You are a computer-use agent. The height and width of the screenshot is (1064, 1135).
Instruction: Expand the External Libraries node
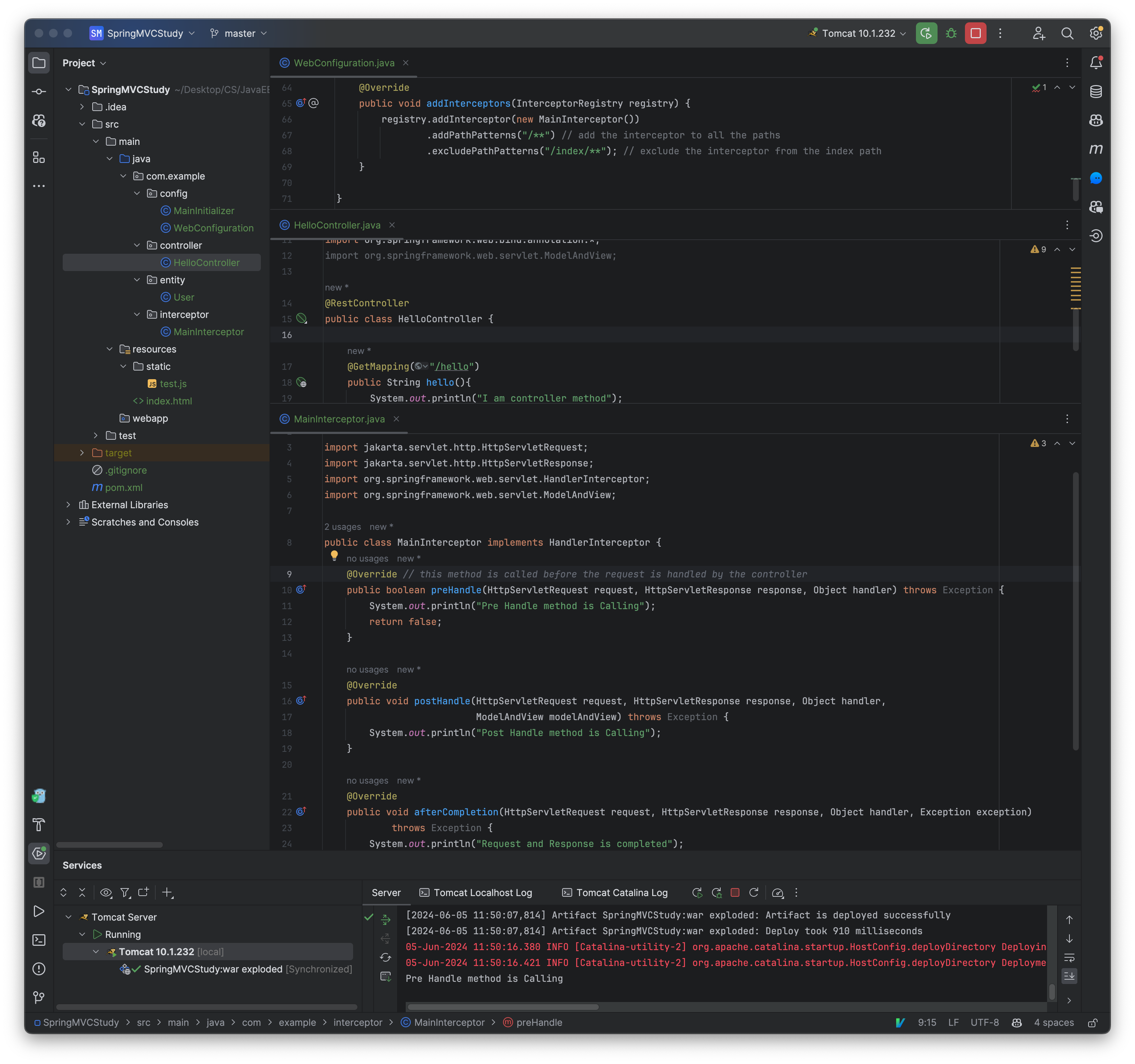pos(69,505)
